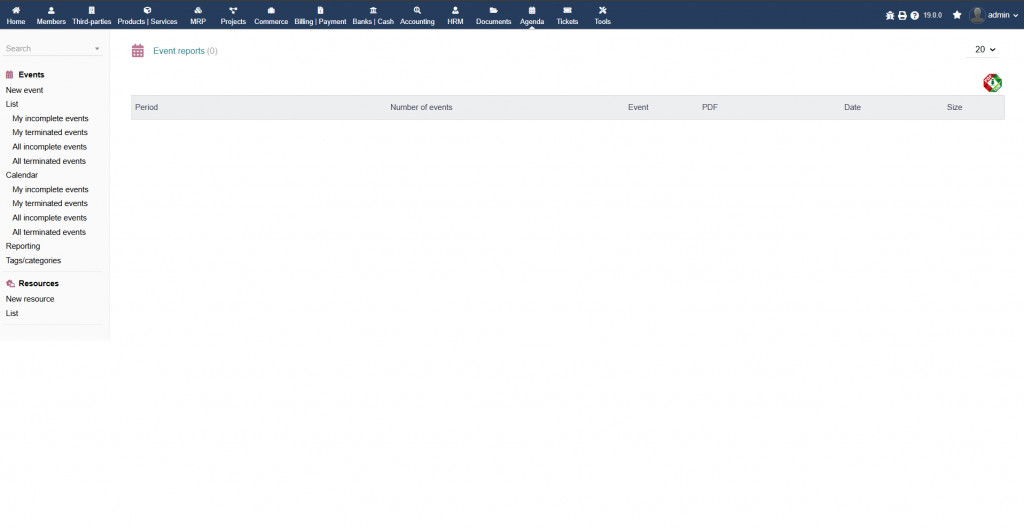Screen dimensions: 1024x528
Task: Click the 19.0.0 version label
Action: [933, 15]
